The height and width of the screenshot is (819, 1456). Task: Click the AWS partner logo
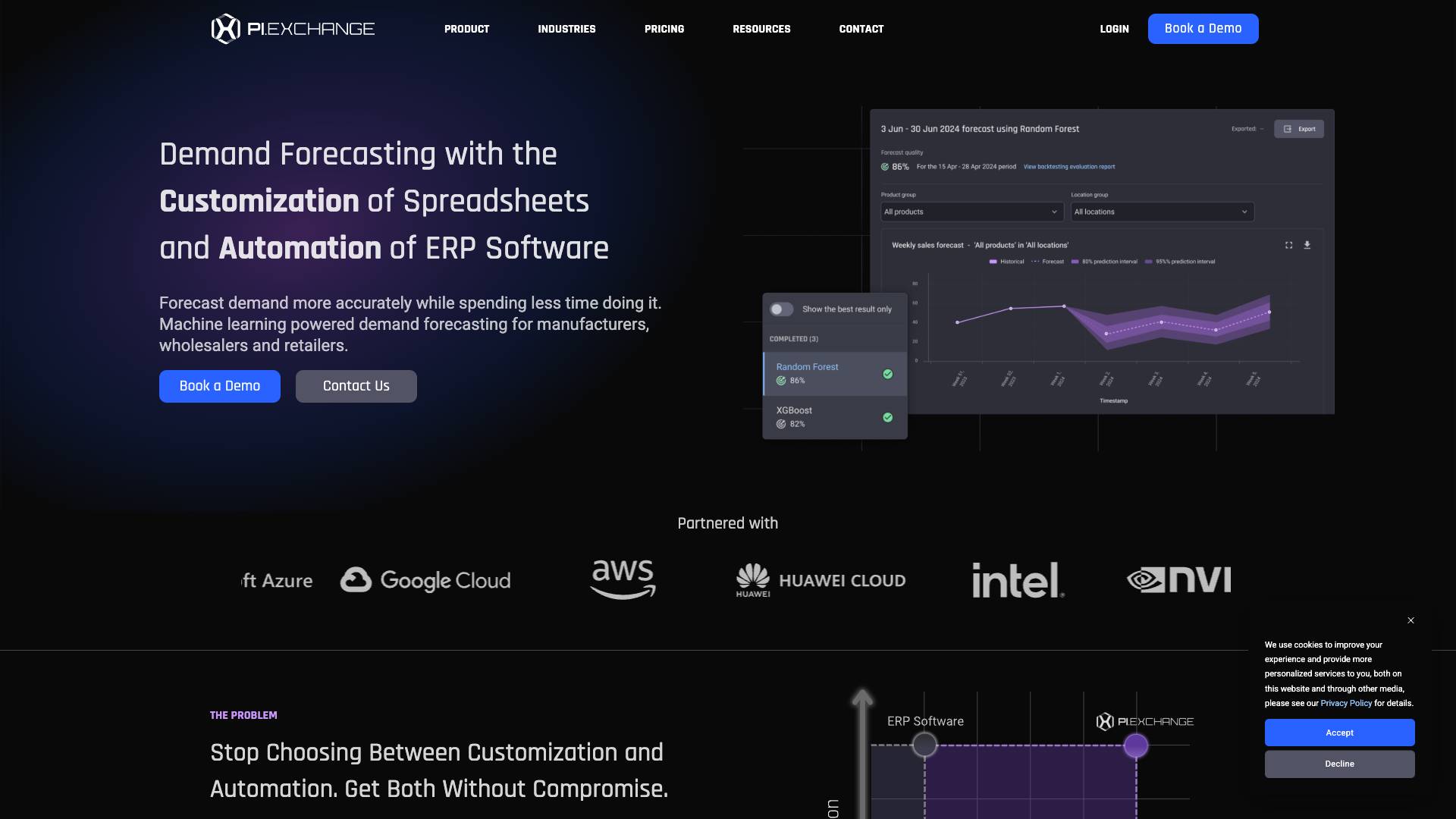(623, 579)
